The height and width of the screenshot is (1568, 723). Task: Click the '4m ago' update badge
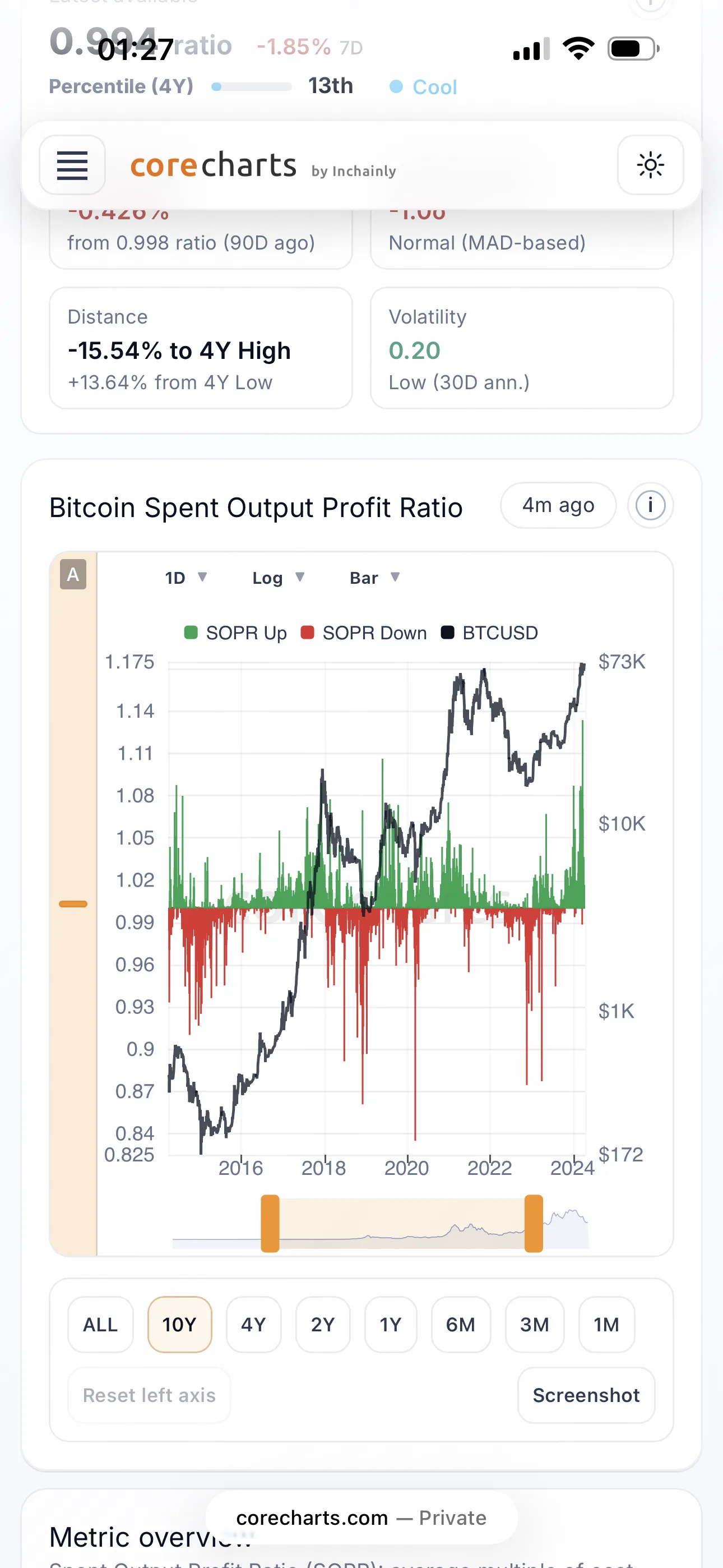[x=558, y=505]
